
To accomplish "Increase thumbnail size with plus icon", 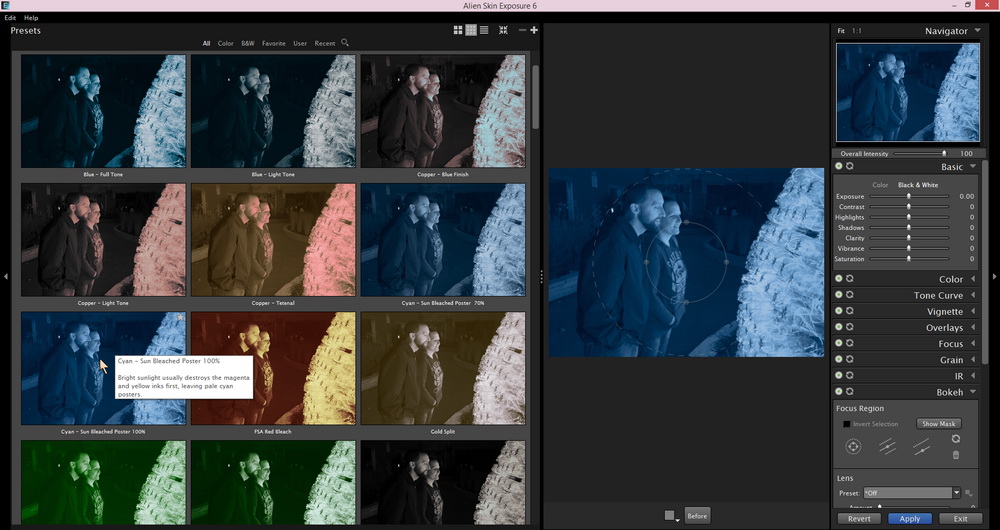I will tap(534, 30).
